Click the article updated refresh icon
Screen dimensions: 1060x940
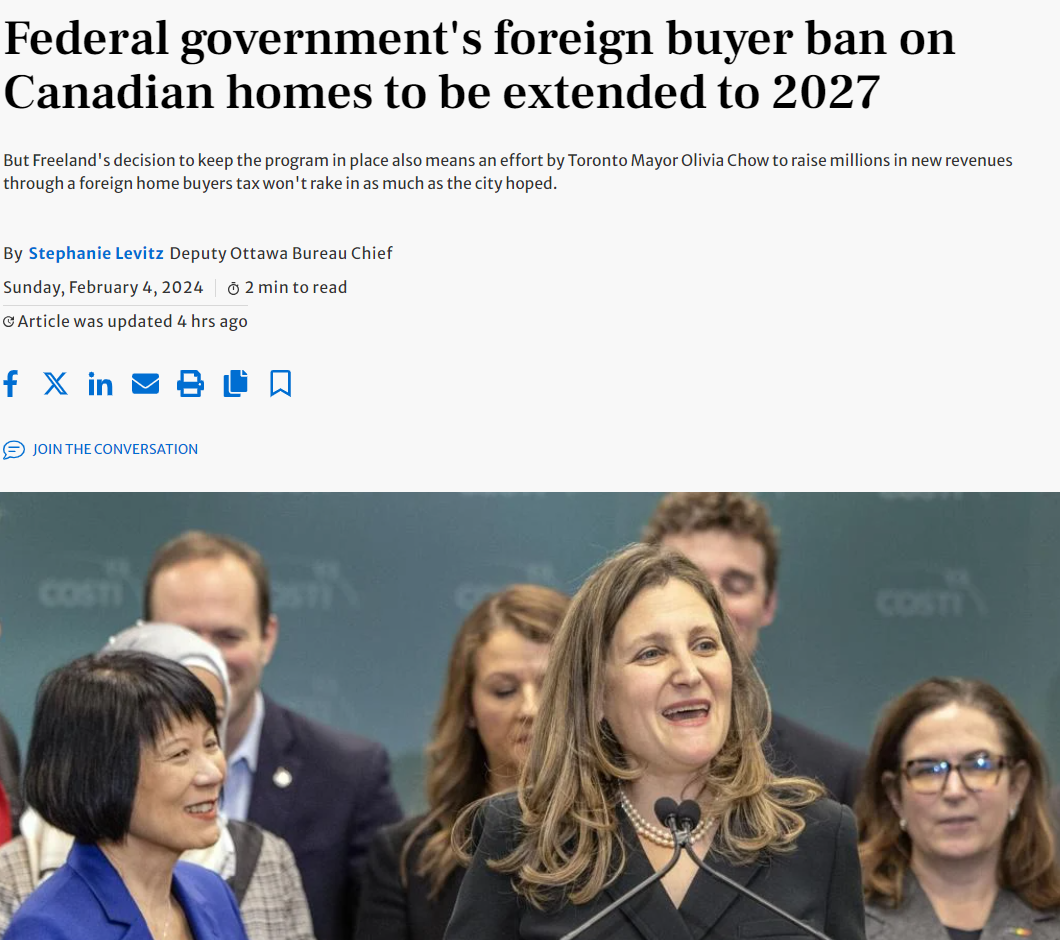click(x=9, y=322)
